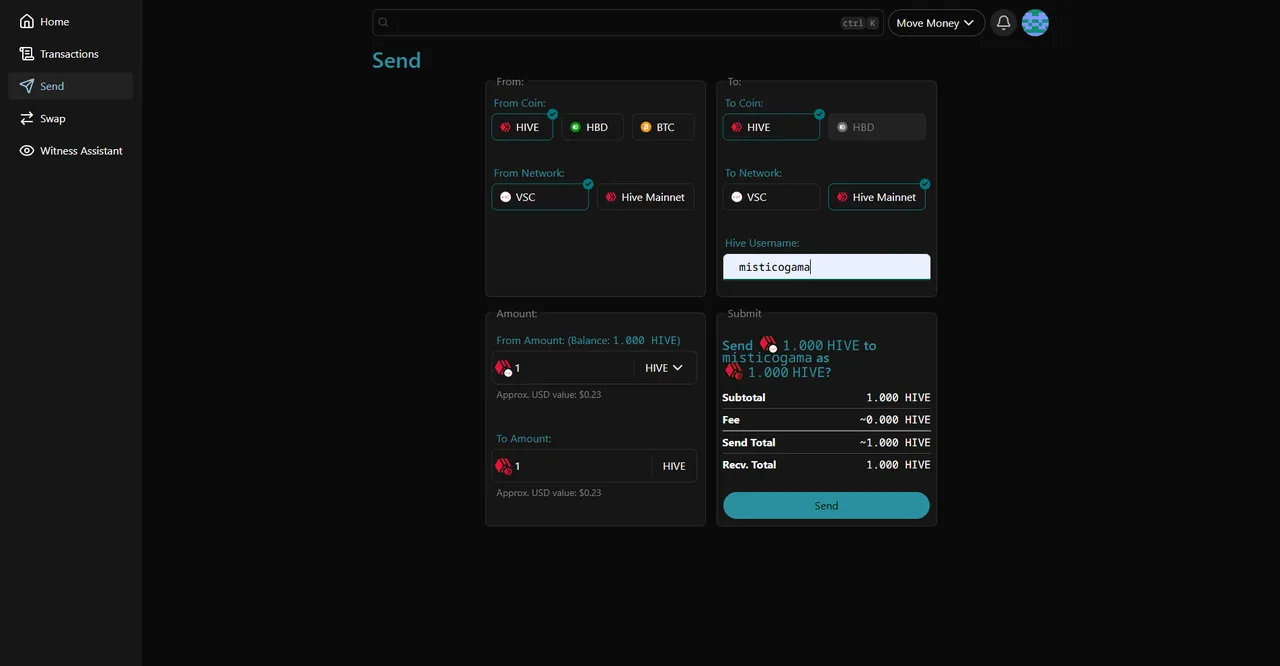
Task: Choose Hive Mainnet as the From Network
Action: tap(645, 197)
